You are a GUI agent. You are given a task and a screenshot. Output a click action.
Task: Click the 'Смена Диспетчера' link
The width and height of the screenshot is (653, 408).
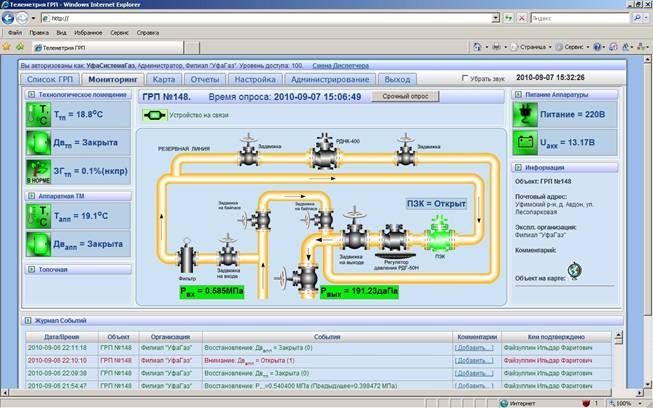[x=340, y=66]
